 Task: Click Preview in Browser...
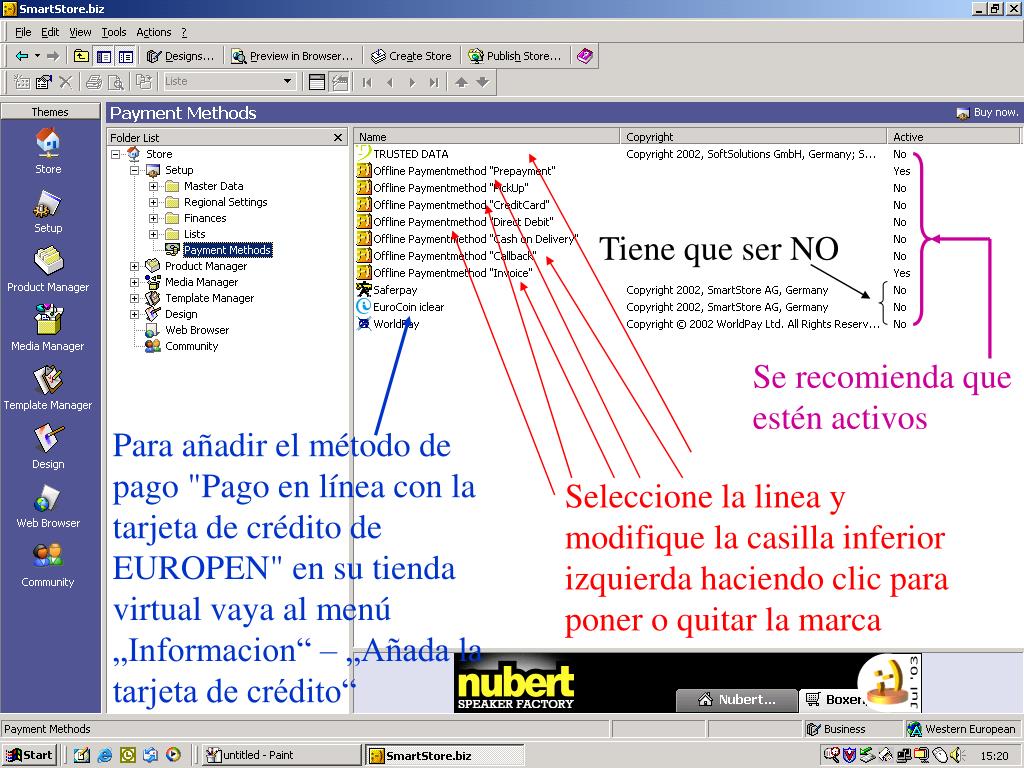click(292, 56)
